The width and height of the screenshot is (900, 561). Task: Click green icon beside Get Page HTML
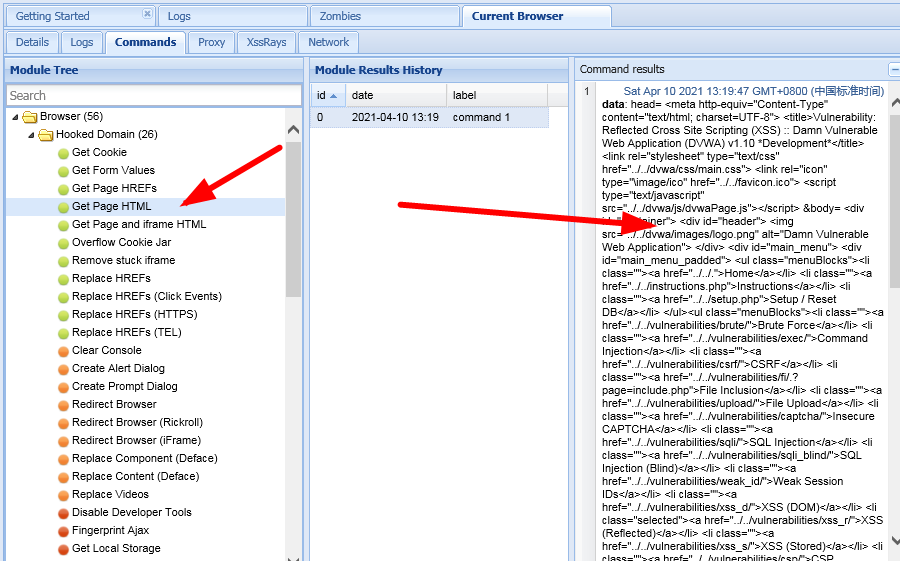coord(63,207)
